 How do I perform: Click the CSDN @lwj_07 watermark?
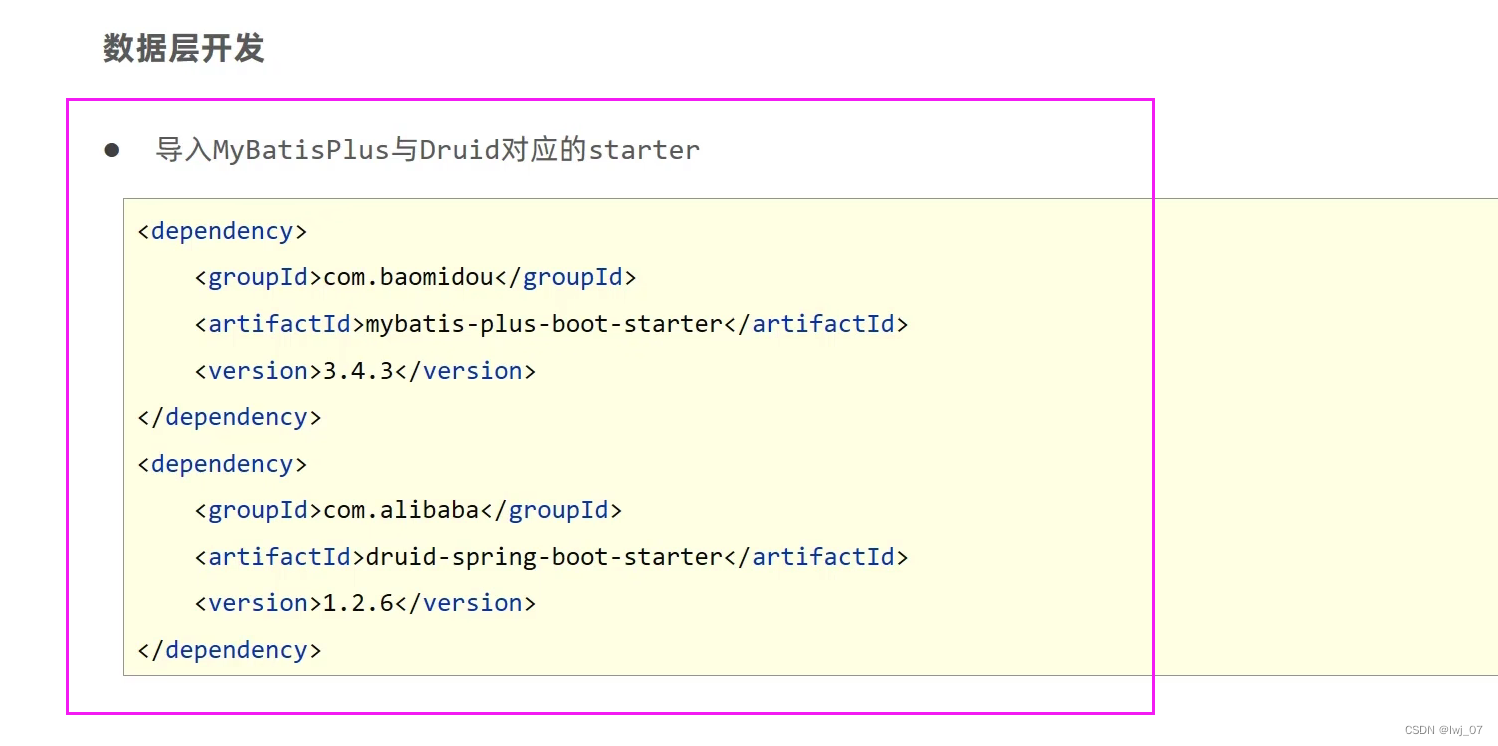pyautogui.click(x=1444, y=730)
